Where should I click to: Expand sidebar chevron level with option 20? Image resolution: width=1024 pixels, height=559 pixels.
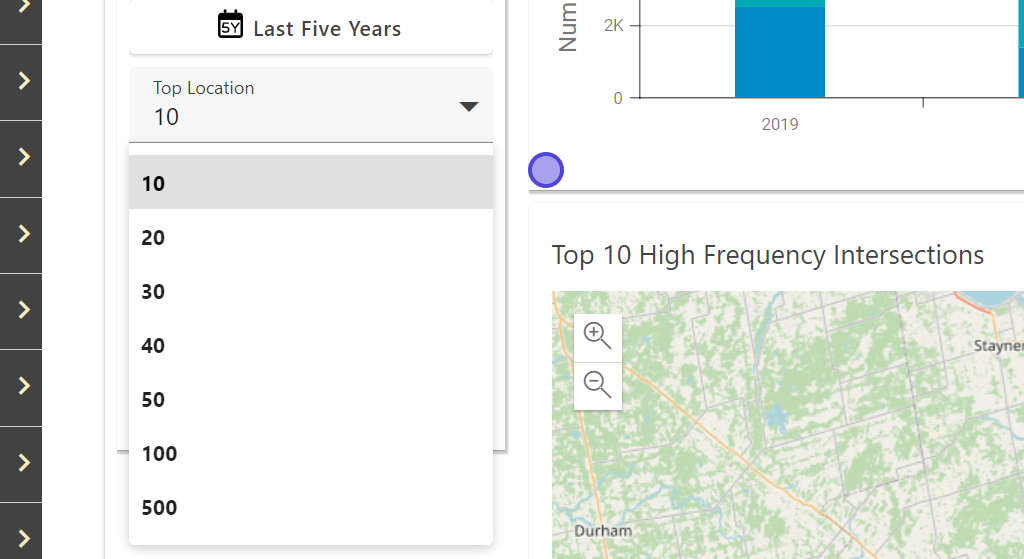[24, 234]
